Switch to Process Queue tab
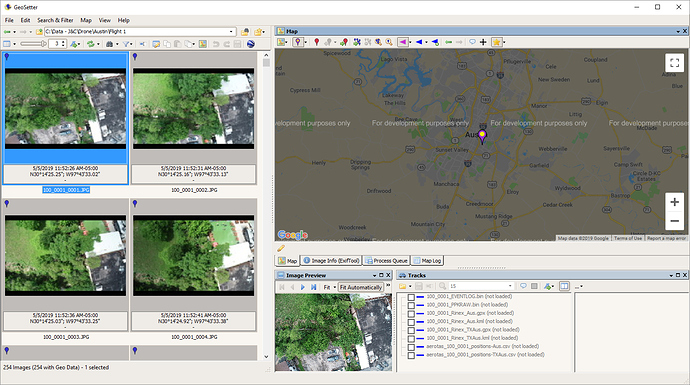 pyautogui.click(x=386, y=261)
